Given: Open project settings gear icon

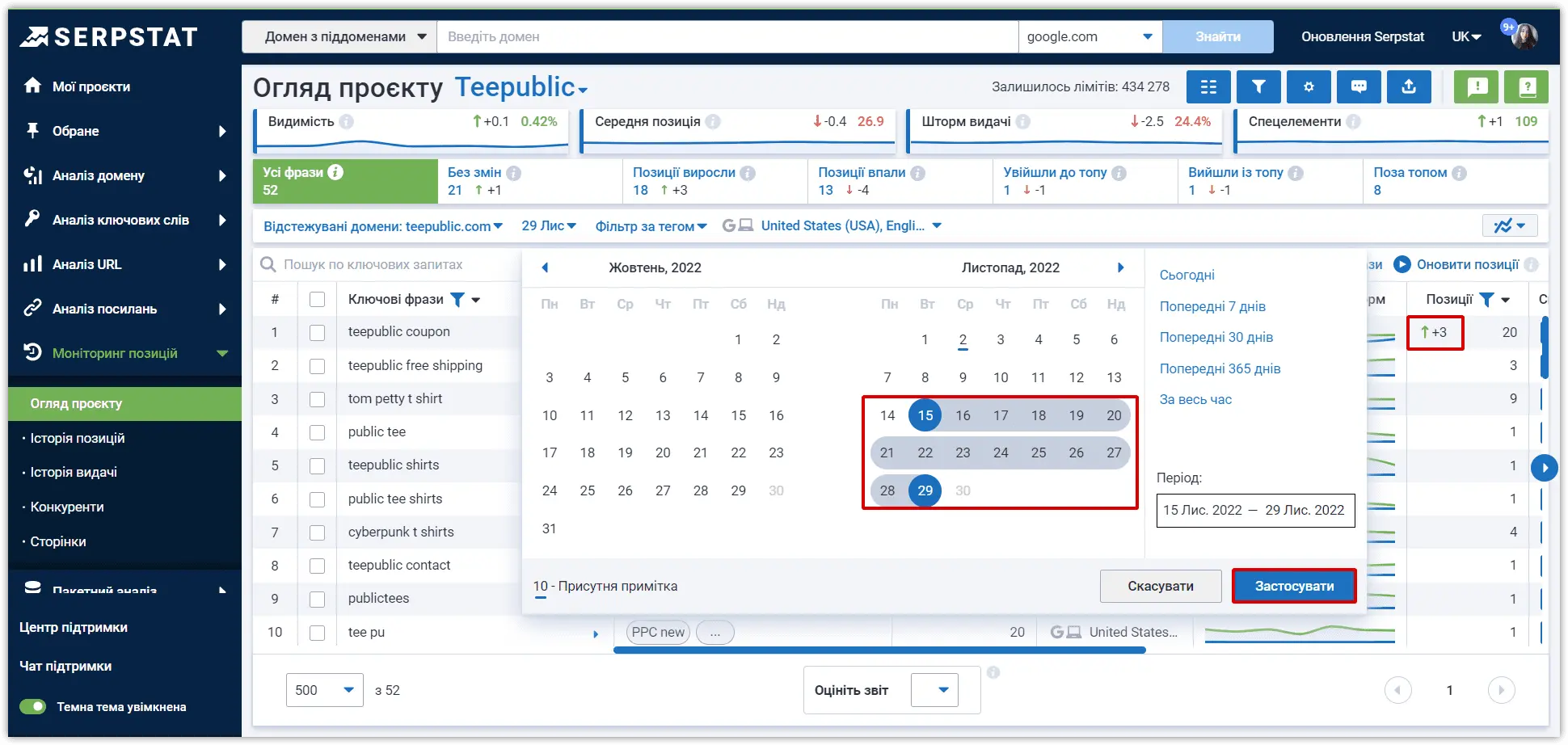Looking at the screenshot, I should click(x=1309, y=86).
